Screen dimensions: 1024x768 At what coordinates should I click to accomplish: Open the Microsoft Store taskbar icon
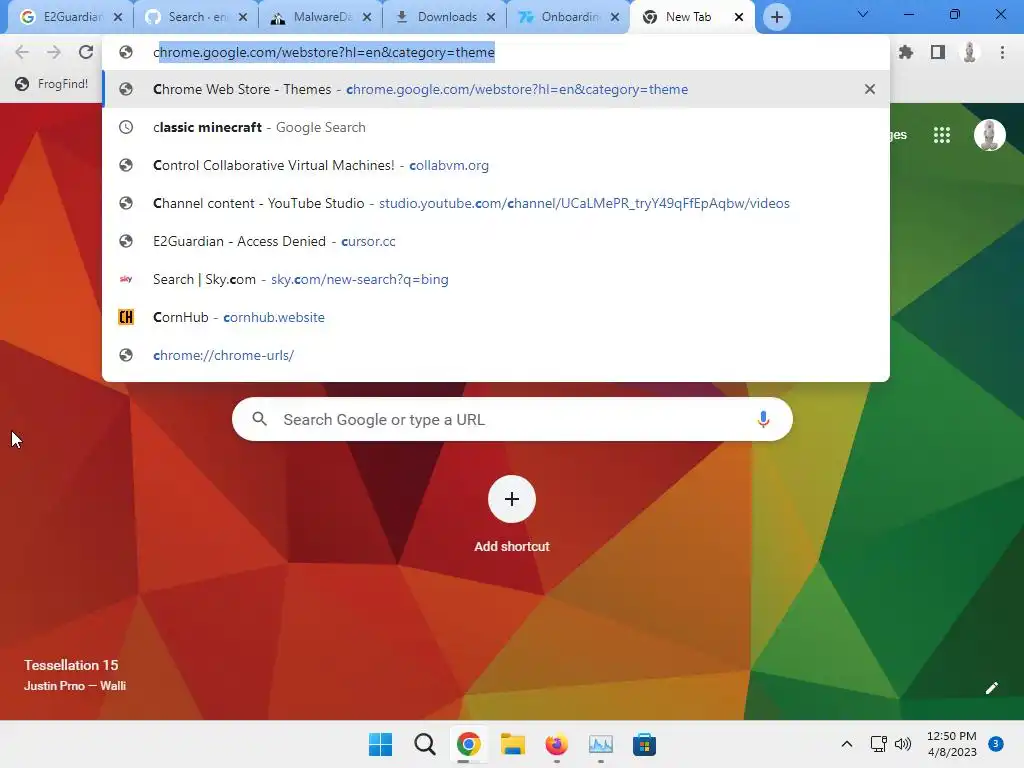(x=644, y=744)
